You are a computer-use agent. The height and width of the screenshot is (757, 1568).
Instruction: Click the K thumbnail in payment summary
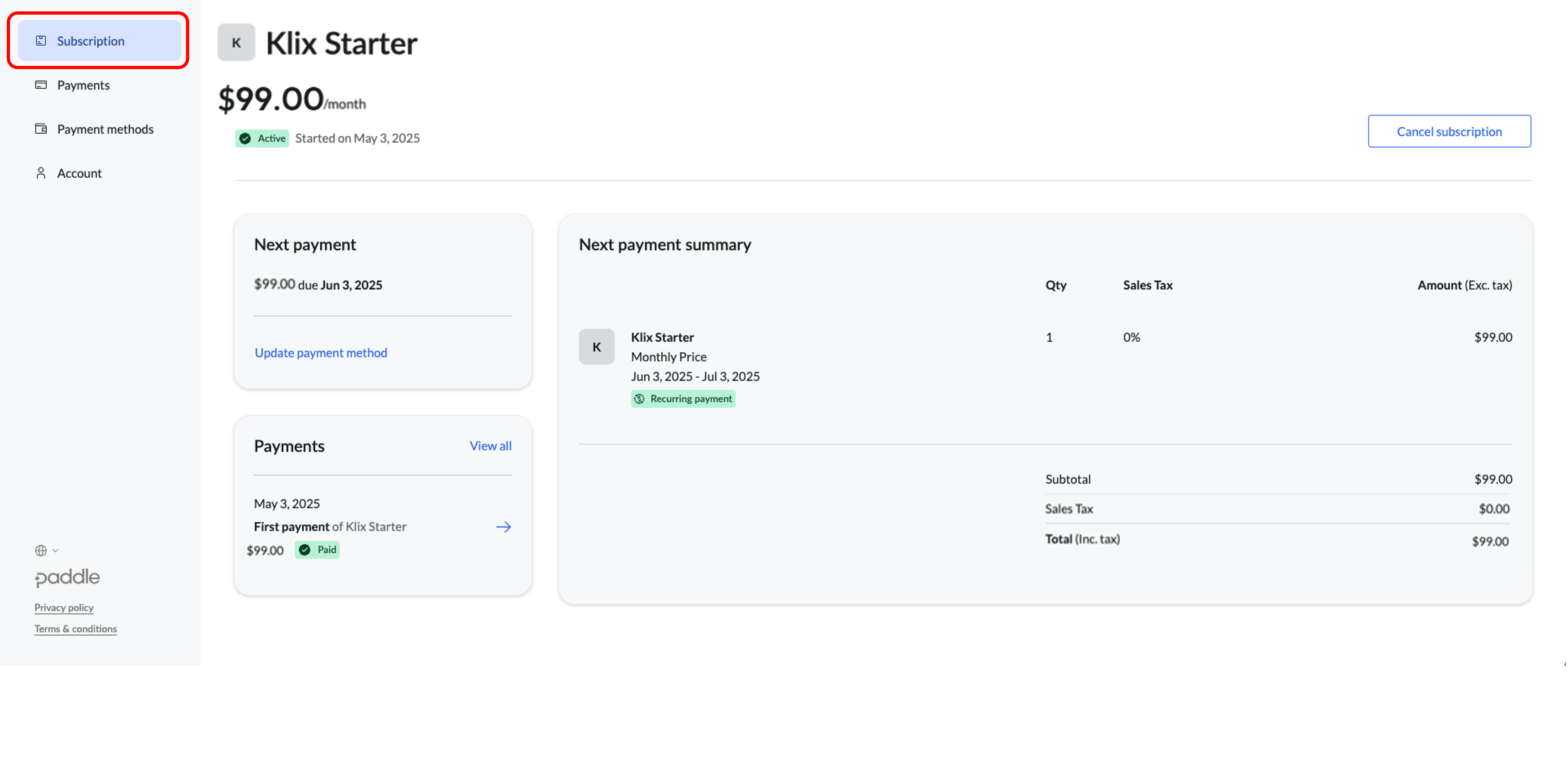(x=597, y=347)
